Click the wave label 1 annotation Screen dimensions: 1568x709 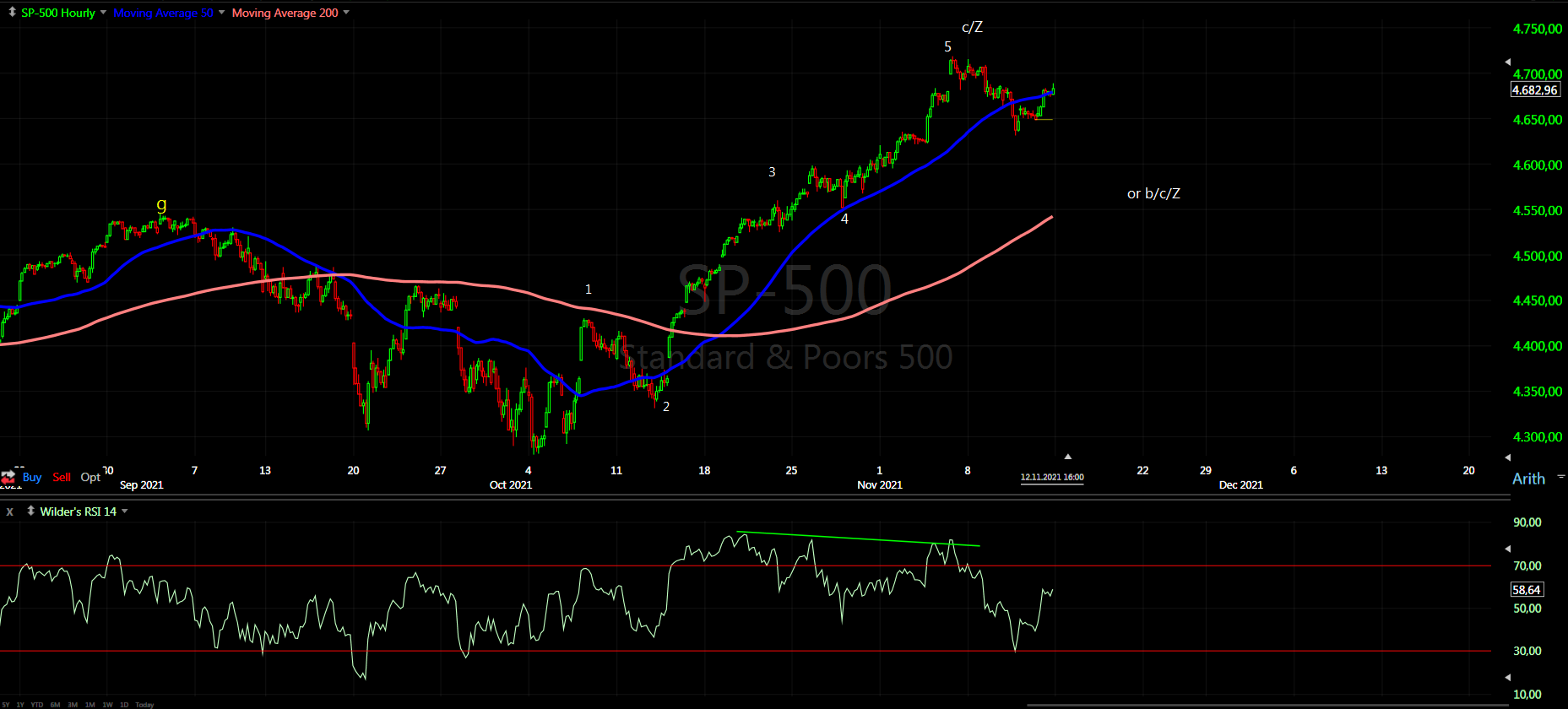click(589, 290)
